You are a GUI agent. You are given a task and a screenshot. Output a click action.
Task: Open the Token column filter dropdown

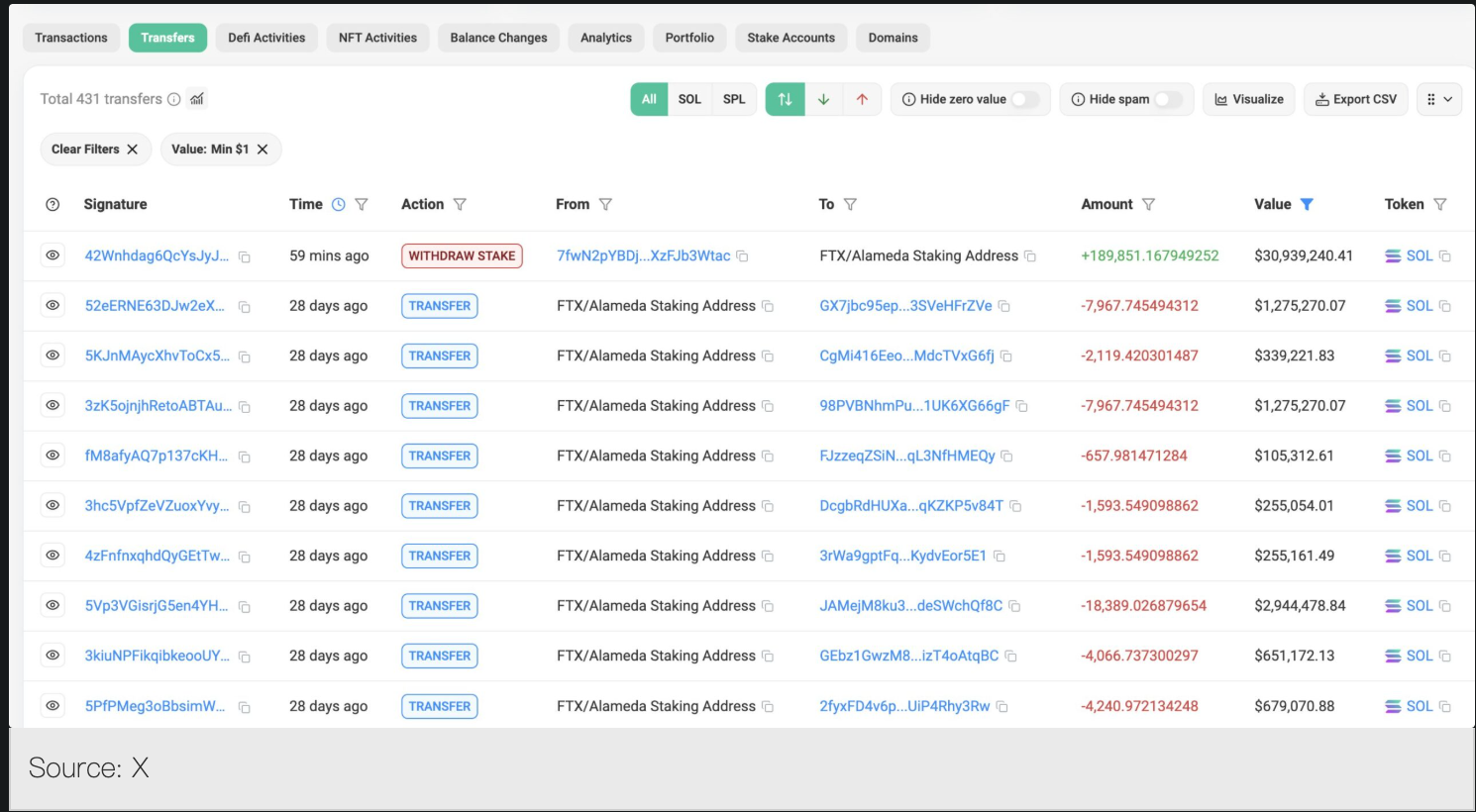click(x=1440, y=204)
